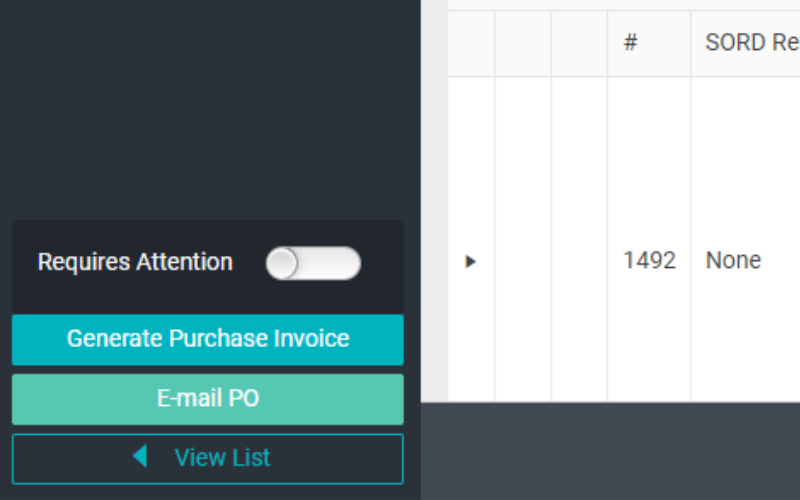Image resolution: width=800 pixels, height=500 pixels.
Task: Send the order via E-mail PO
Action: [208, 399]
